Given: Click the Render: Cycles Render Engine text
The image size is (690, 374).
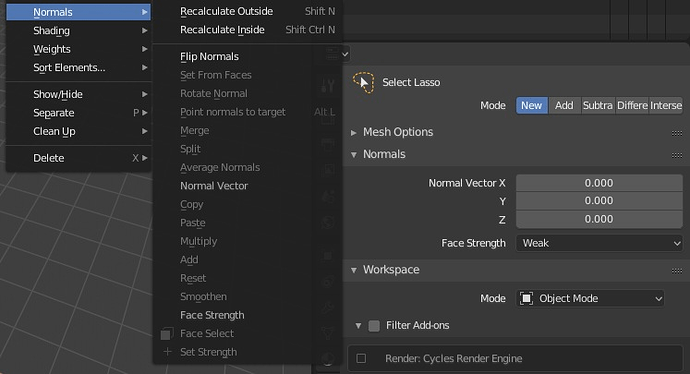Looking at the screenshot, I should click(x=454, y=359).
